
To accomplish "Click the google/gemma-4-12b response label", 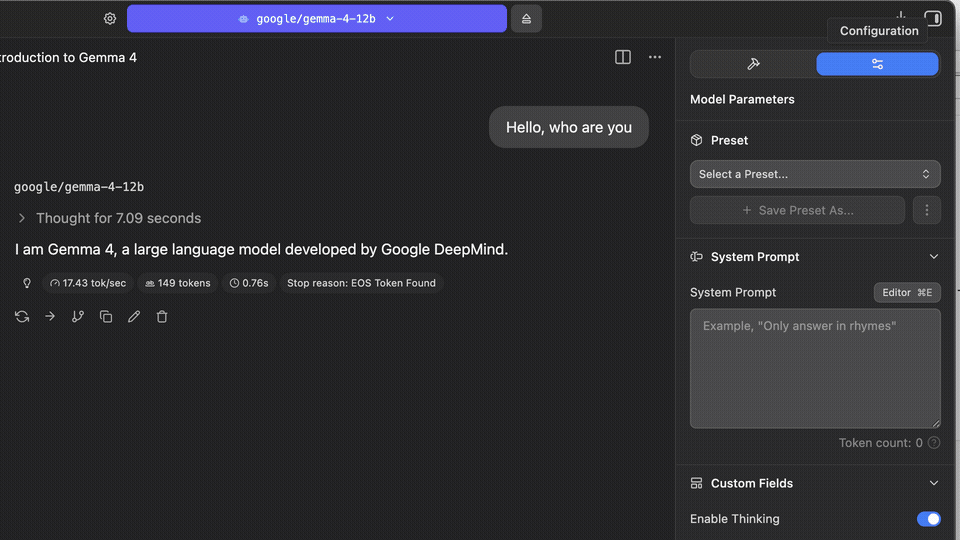I will pos(79,187).
